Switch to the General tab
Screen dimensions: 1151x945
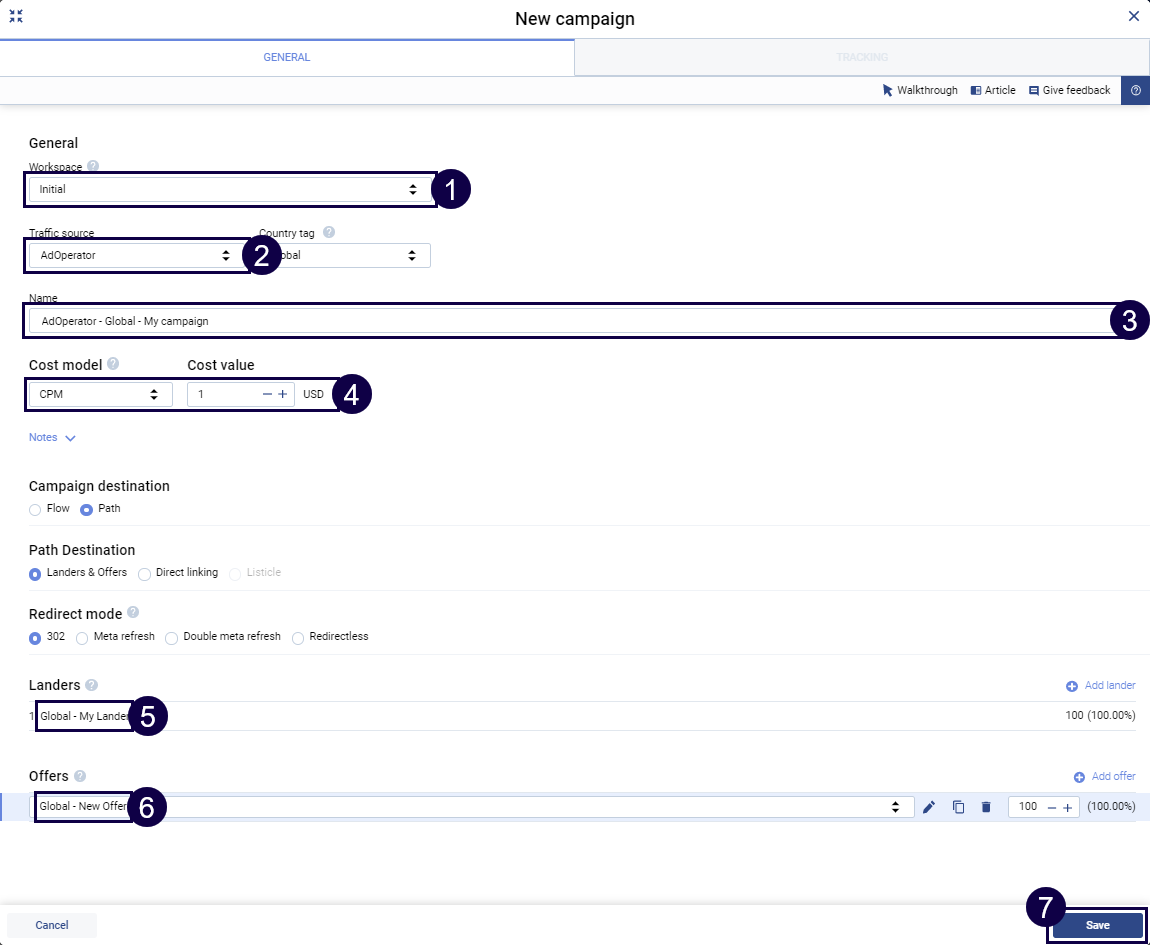click(287, 58)
